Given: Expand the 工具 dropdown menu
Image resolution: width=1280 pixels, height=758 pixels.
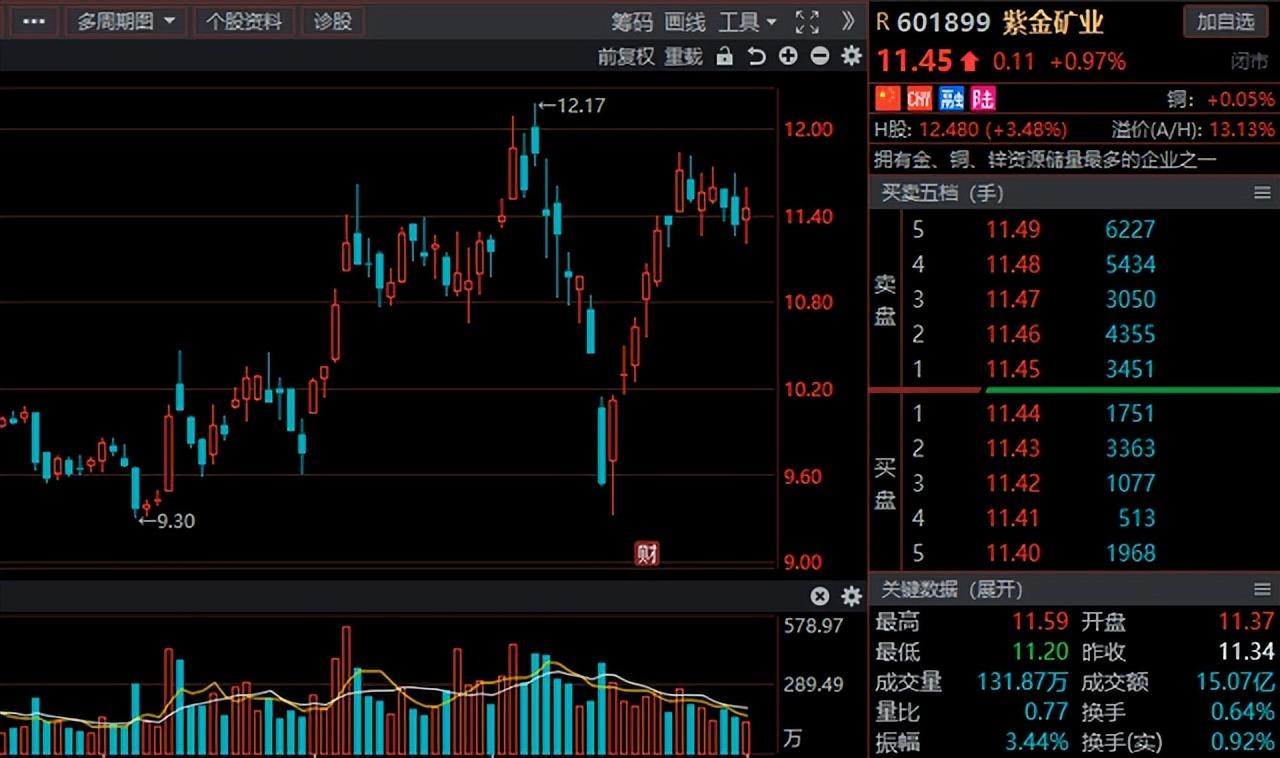Looking at the screenshot, I should click(748, 22).
